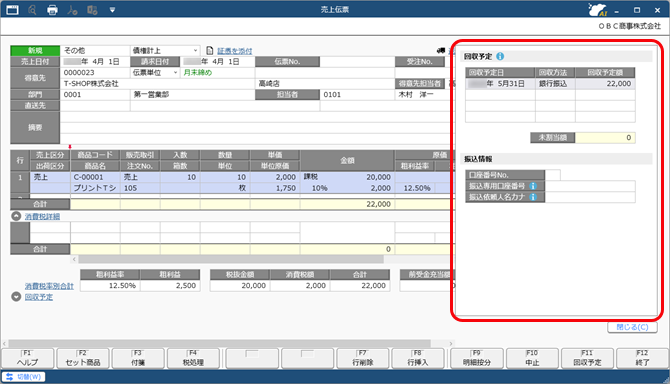Click info icon beside 振込専用口座番号
Viewport: 670px width, 384px height.
533,186
